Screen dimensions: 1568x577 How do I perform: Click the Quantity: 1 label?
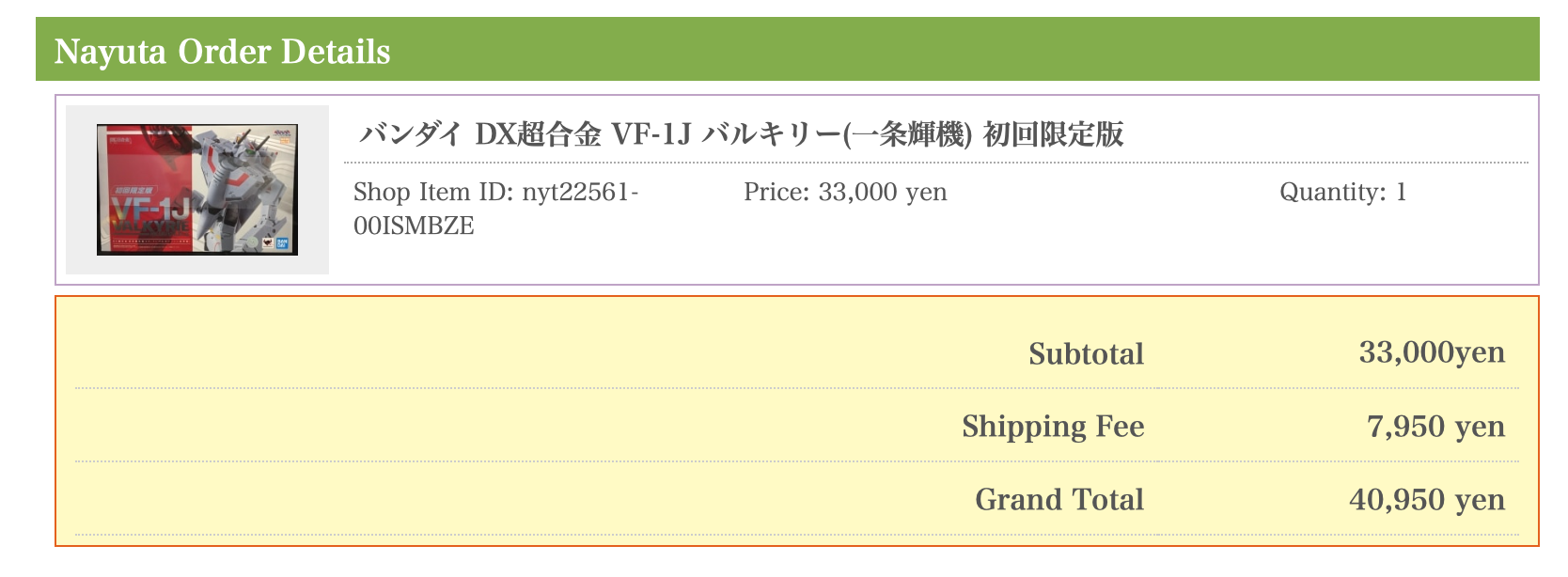click(1342, 192)
